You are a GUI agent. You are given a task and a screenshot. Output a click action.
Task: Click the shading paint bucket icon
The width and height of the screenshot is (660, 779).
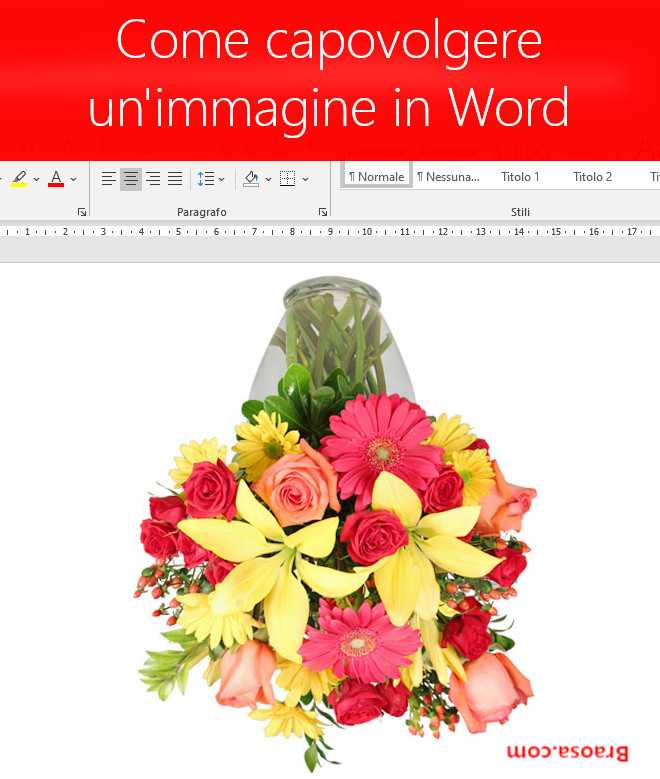251,179
